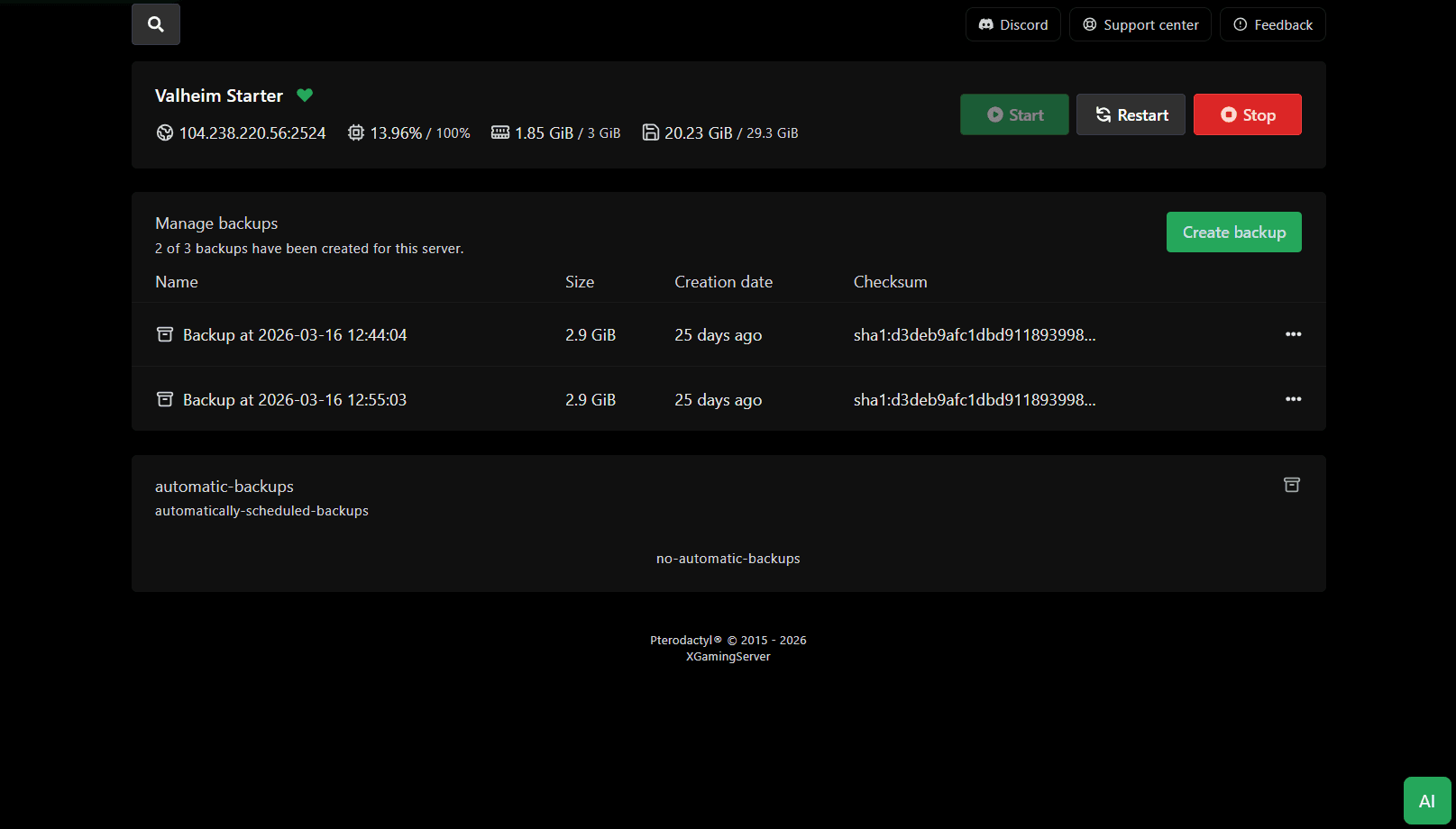Click the green heart status icon
This screenshot has height=829, width=1456.
305,95
